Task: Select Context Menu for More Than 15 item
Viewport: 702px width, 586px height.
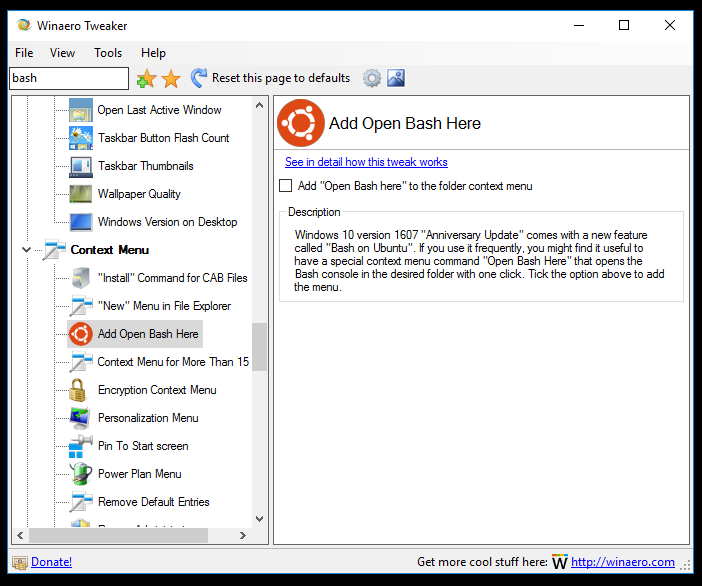Action: [x=173, y=362]
